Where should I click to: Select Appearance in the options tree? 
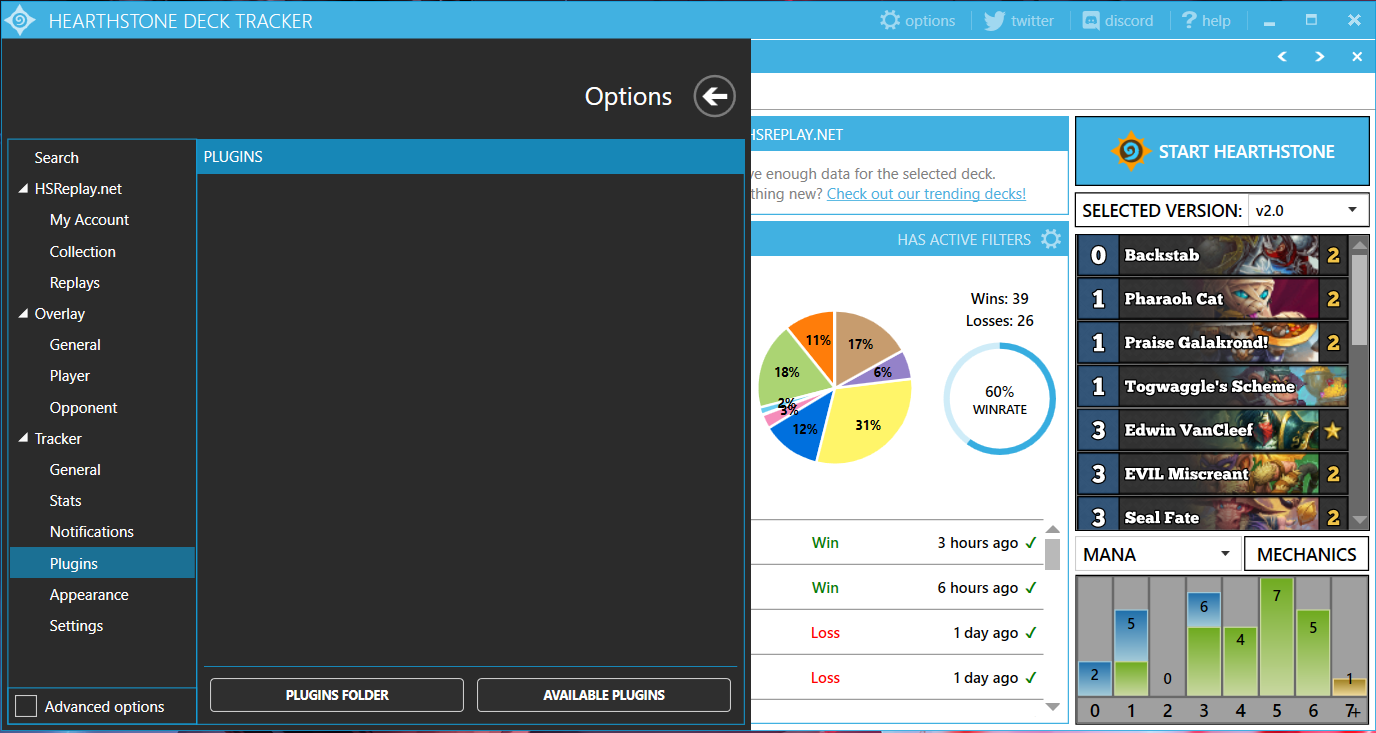coord(89,595)
